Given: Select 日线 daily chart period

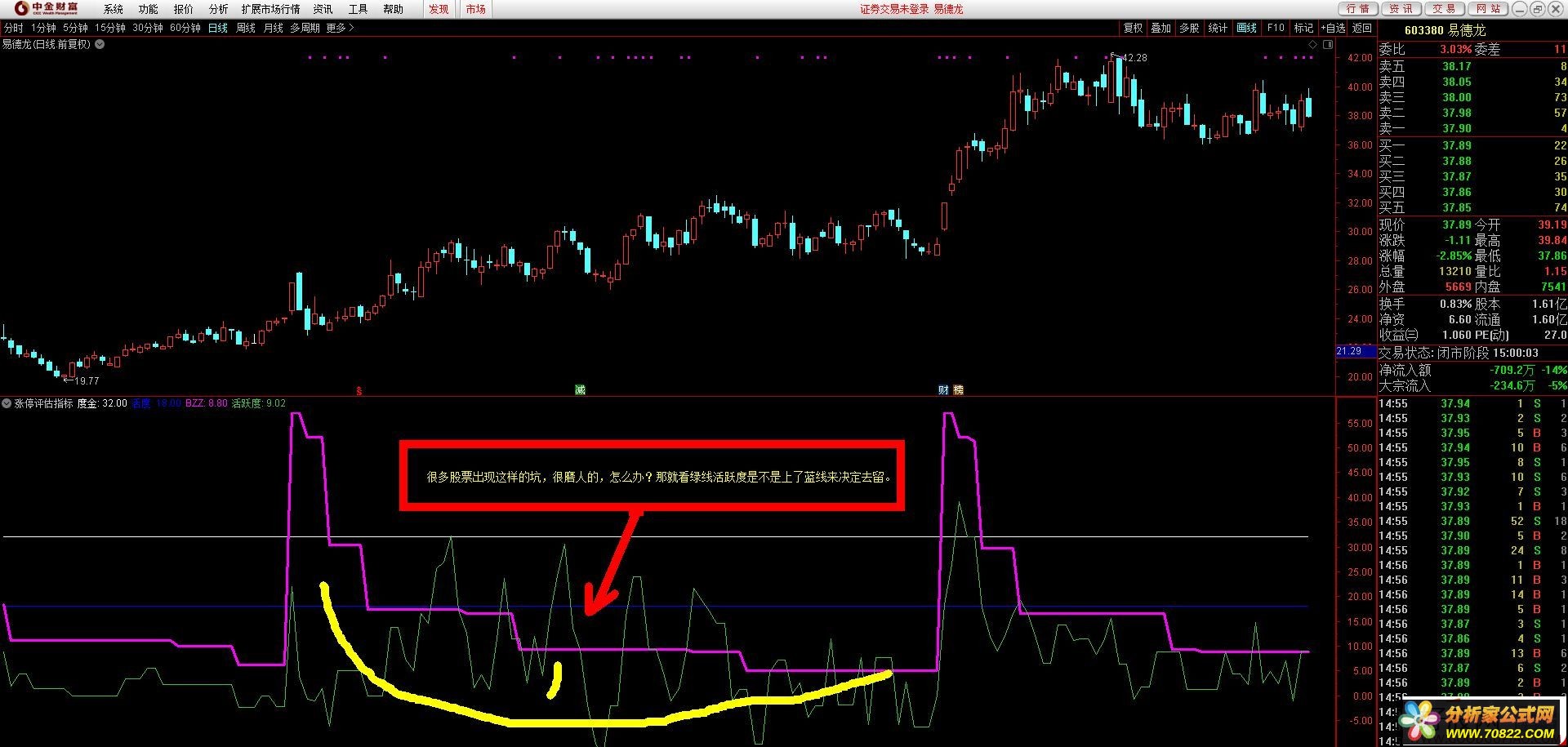Looking at the screenshot, I should click(218, 28).
